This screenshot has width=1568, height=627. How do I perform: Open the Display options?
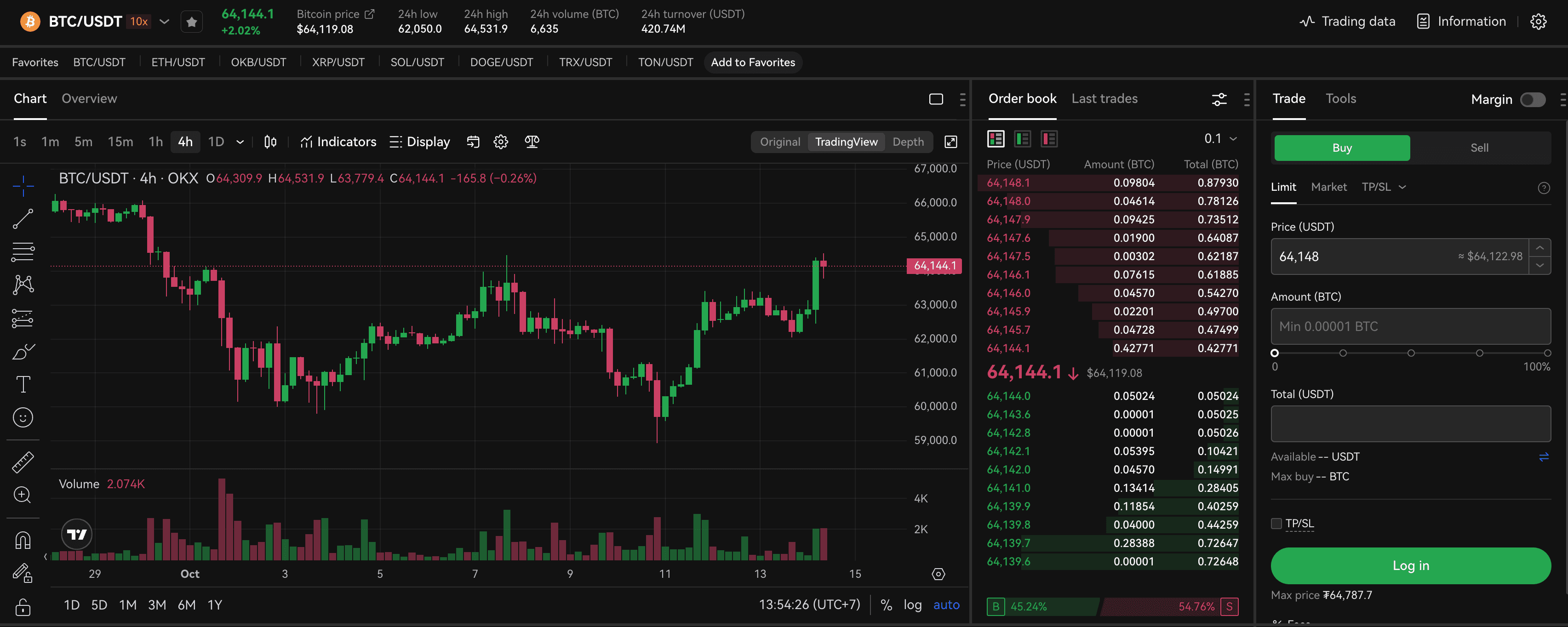pos(420,142)
